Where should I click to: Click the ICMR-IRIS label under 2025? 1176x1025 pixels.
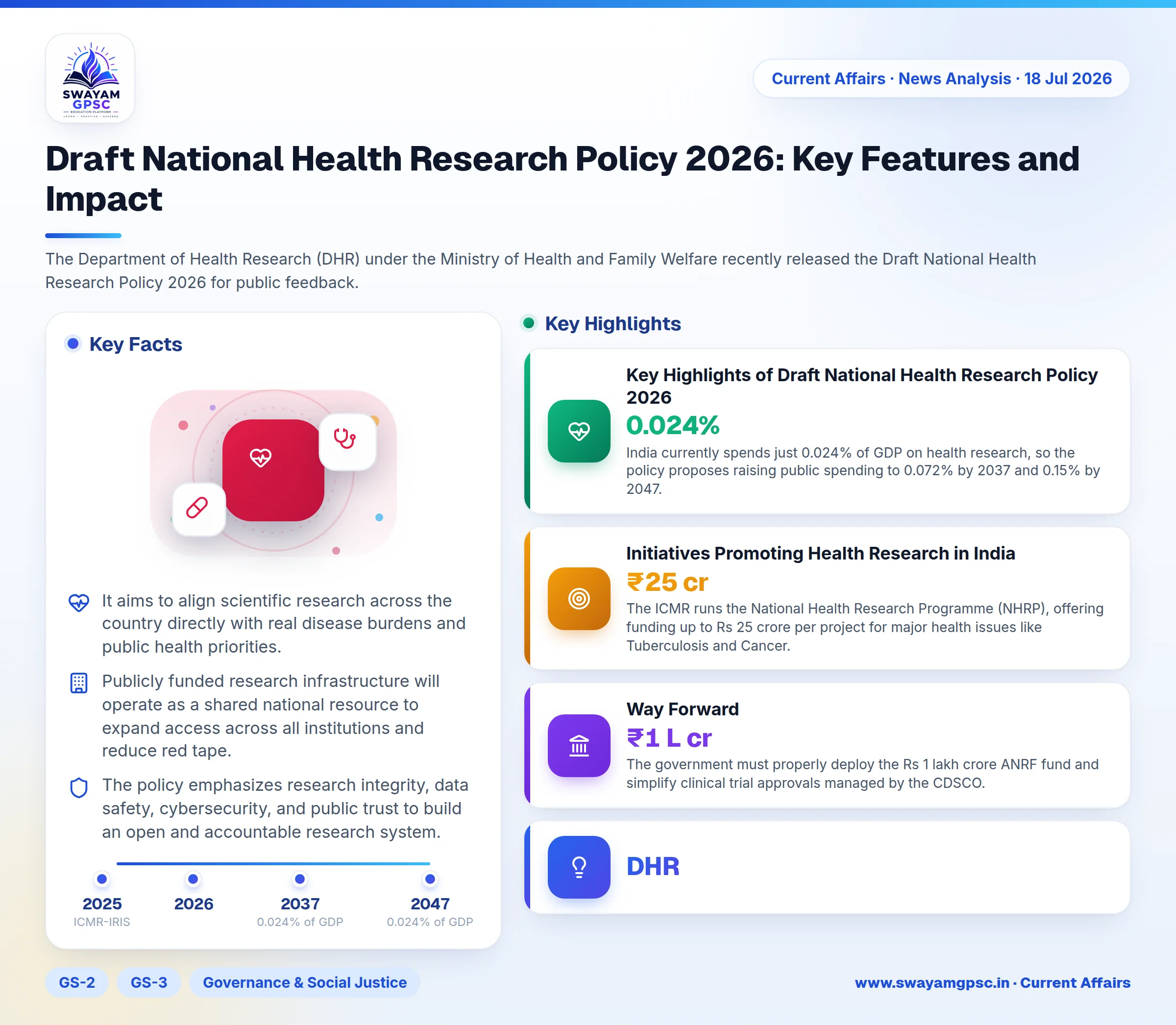coord(102,922)
